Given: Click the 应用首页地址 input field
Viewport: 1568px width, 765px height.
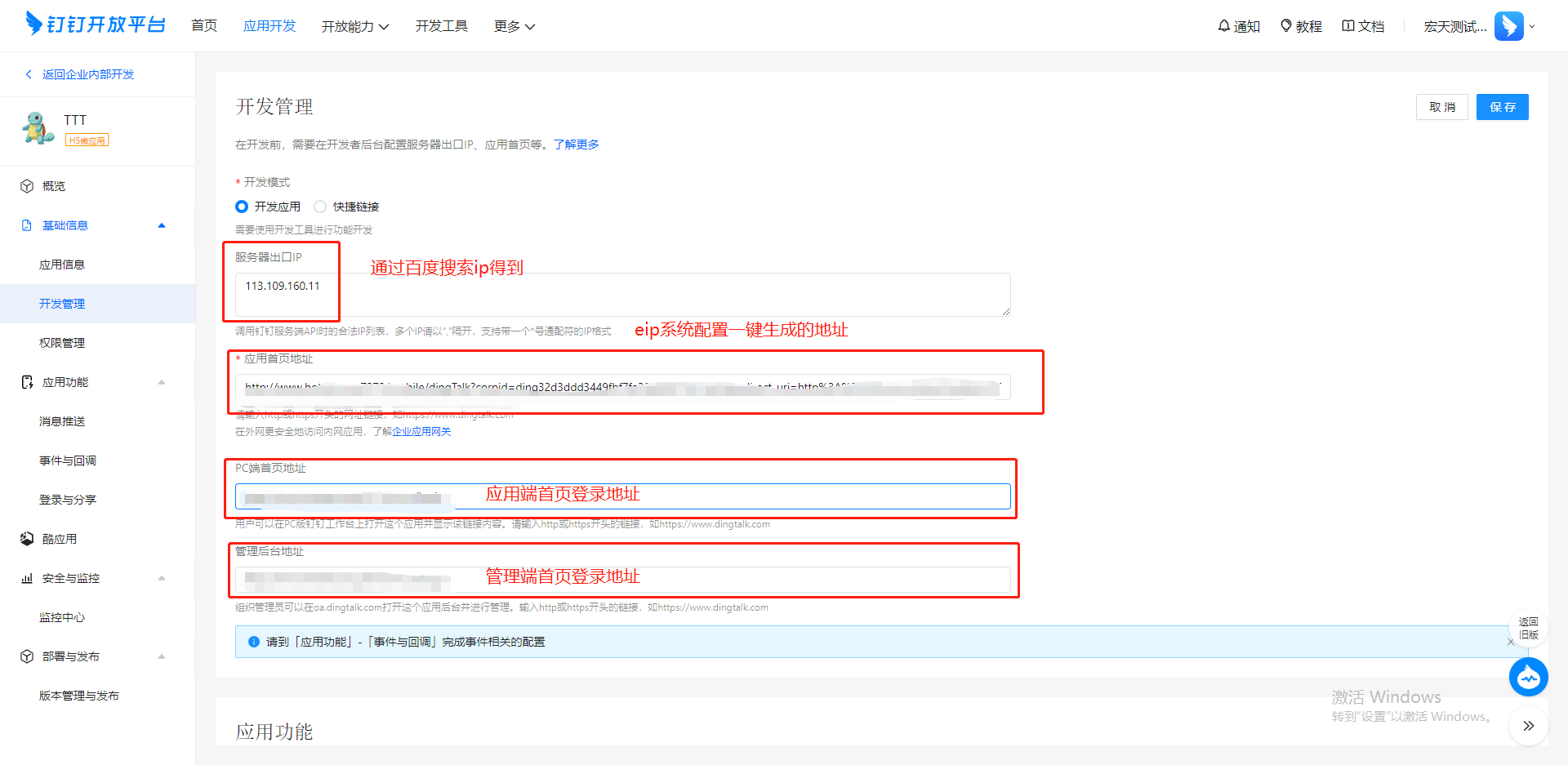Looking at the screenshot, I should (623, 387).
